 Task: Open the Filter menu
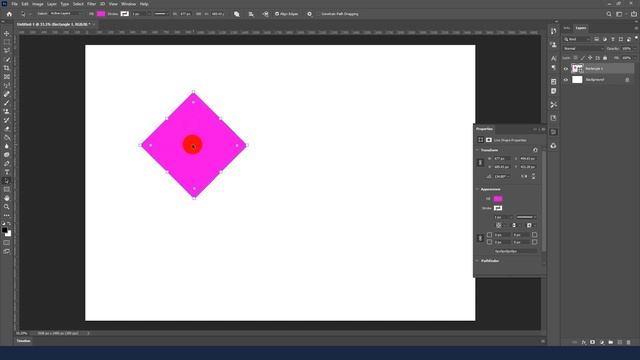91,4
